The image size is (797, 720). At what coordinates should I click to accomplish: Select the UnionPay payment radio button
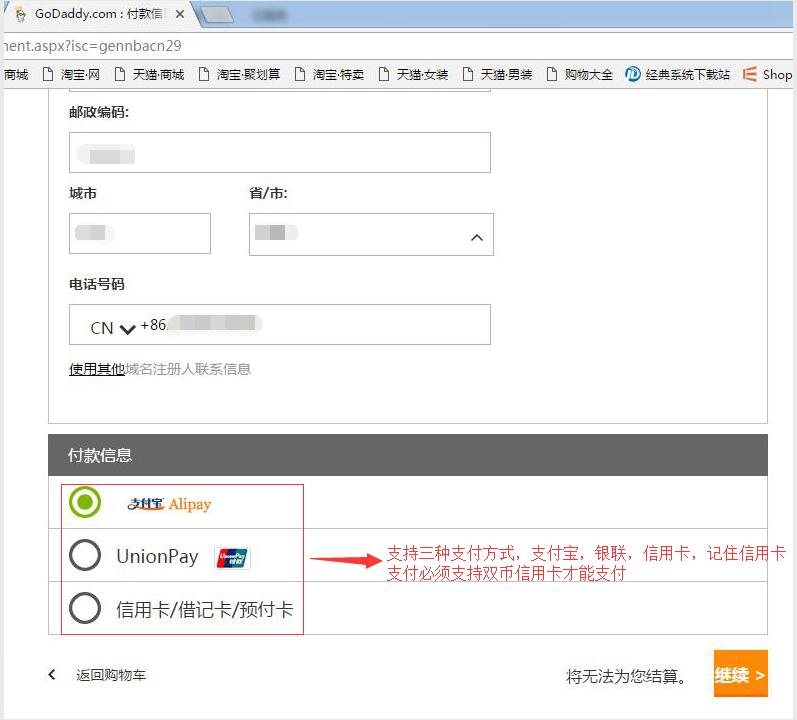point(85,555)
